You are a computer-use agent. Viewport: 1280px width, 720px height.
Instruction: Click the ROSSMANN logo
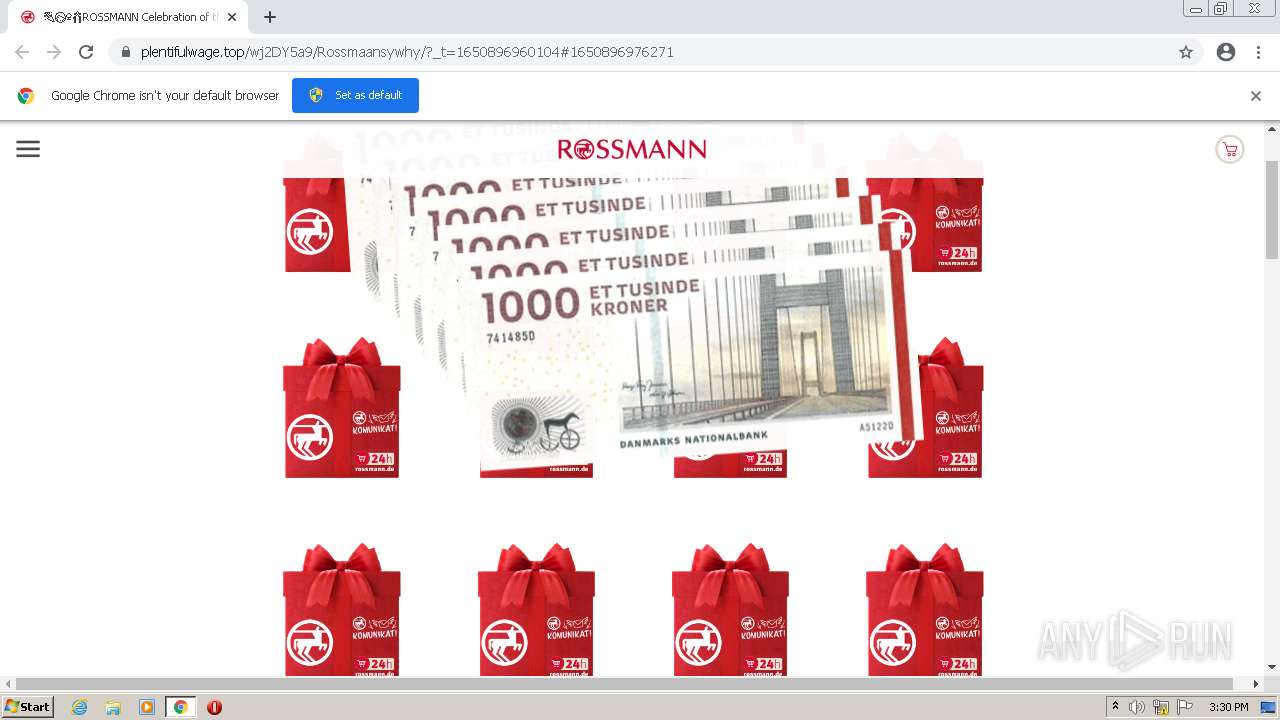click(x=632, y=150)
